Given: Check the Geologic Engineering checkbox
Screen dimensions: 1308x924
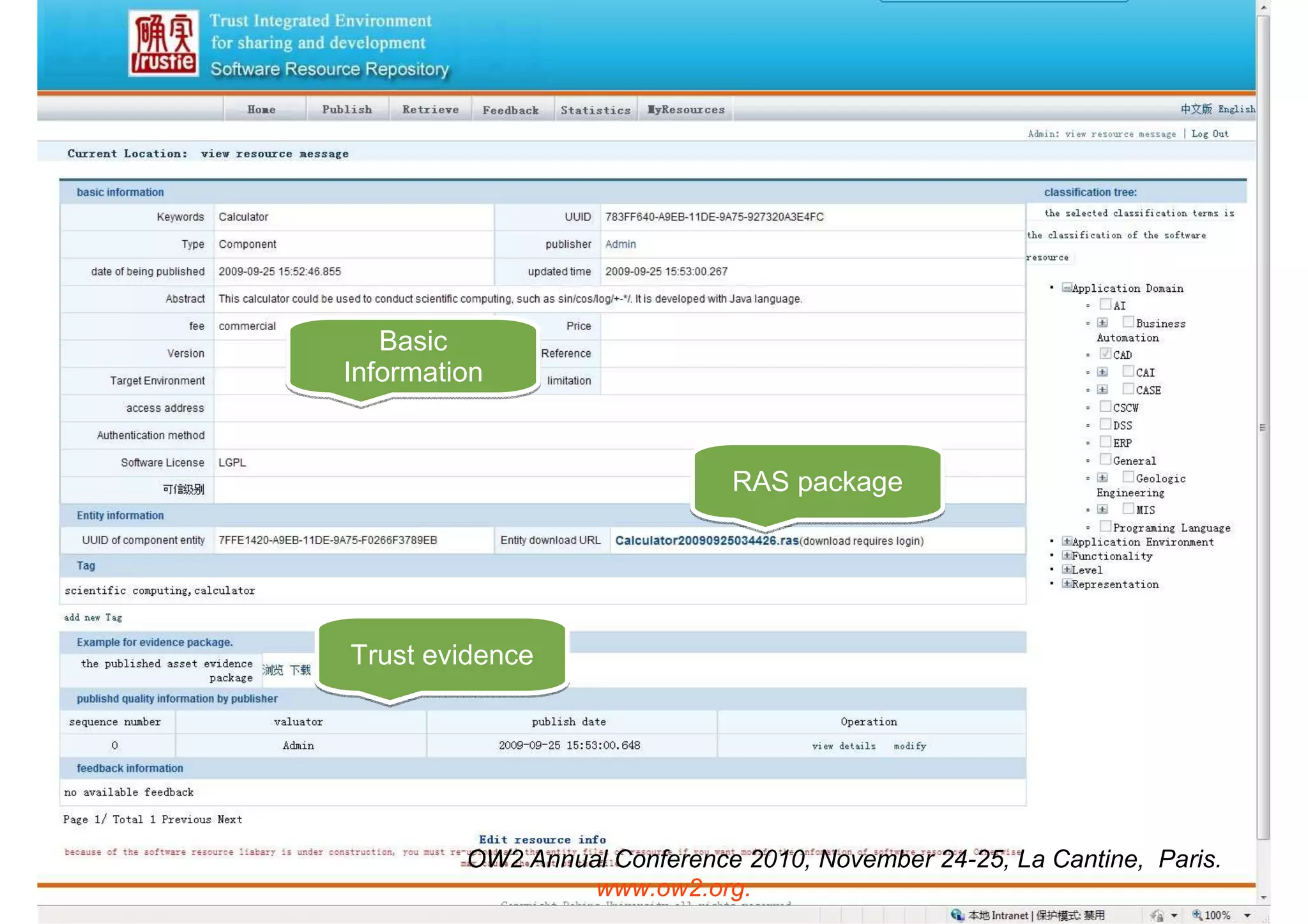Looking at the screenshot, I should click(x=1129, y=476).
